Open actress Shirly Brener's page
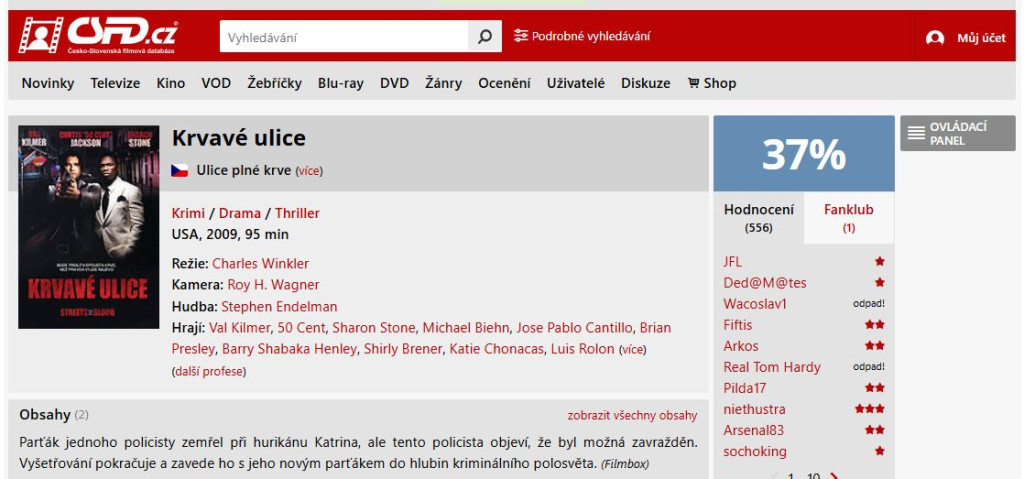1024x479 pixels. coord(403,349)
